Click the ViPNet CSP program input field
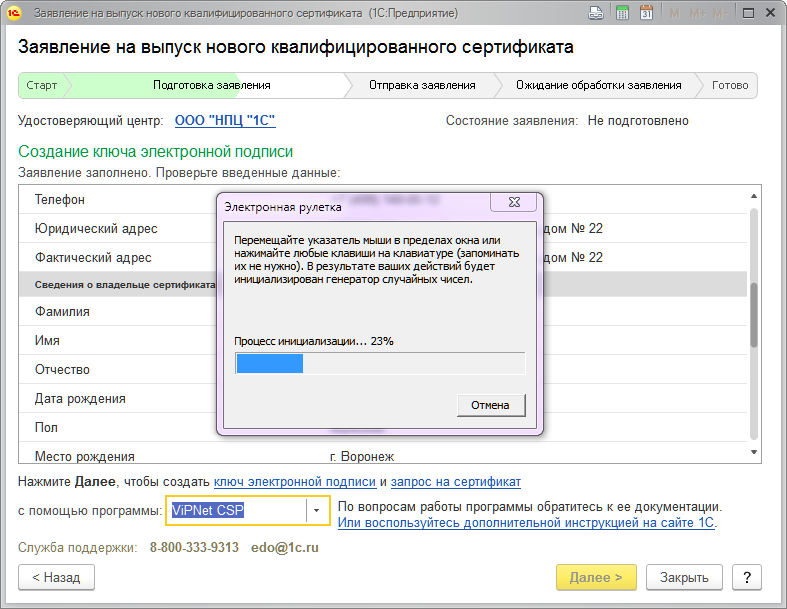 click(x=237, y=511)
